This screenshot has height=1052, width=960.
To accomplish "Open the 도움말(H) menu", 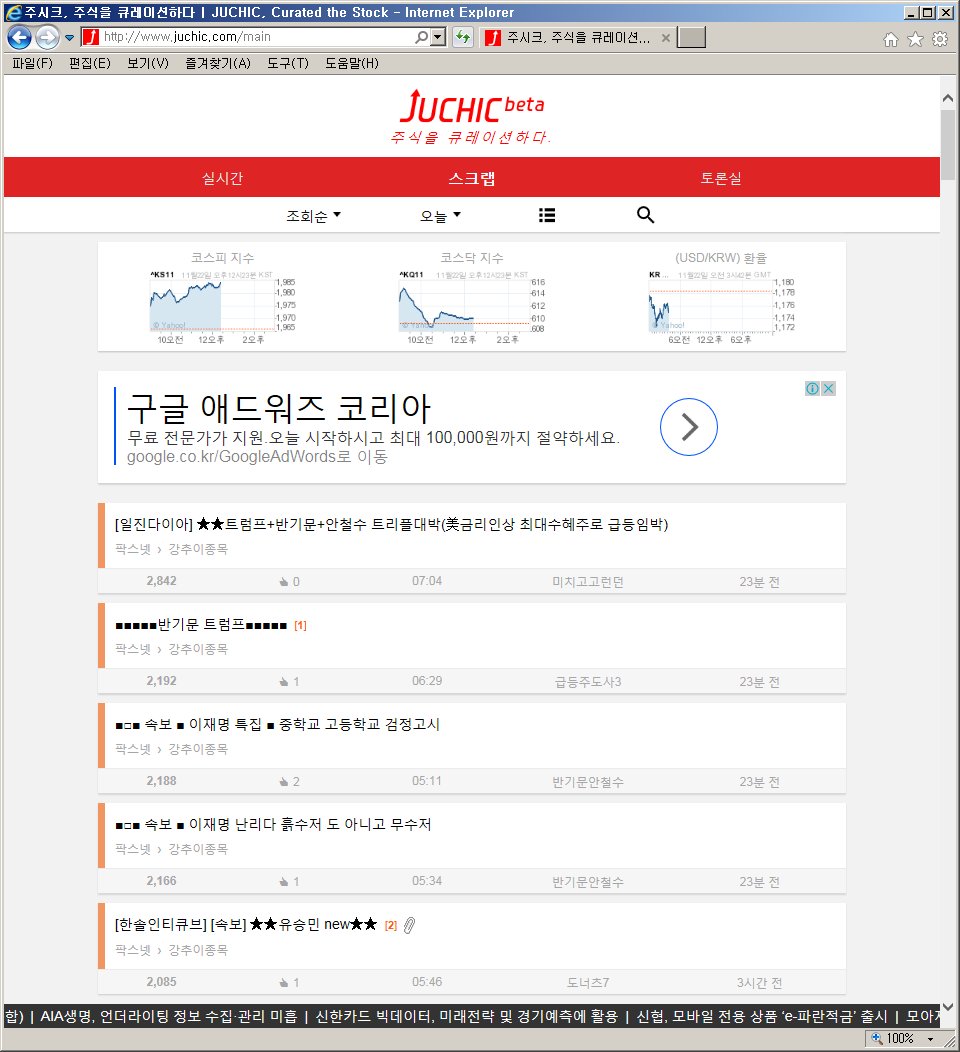I will point(352,63).
